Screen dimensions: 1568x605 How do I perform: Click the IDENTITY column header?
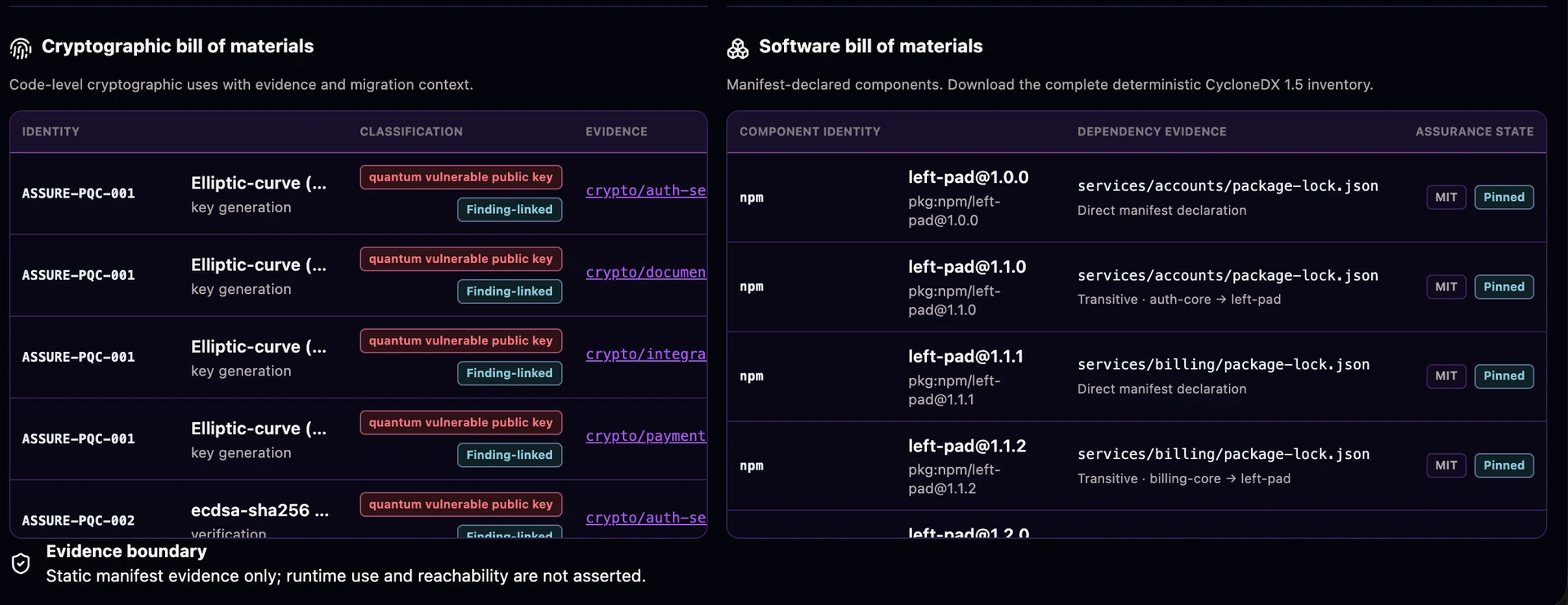(51, 131)
